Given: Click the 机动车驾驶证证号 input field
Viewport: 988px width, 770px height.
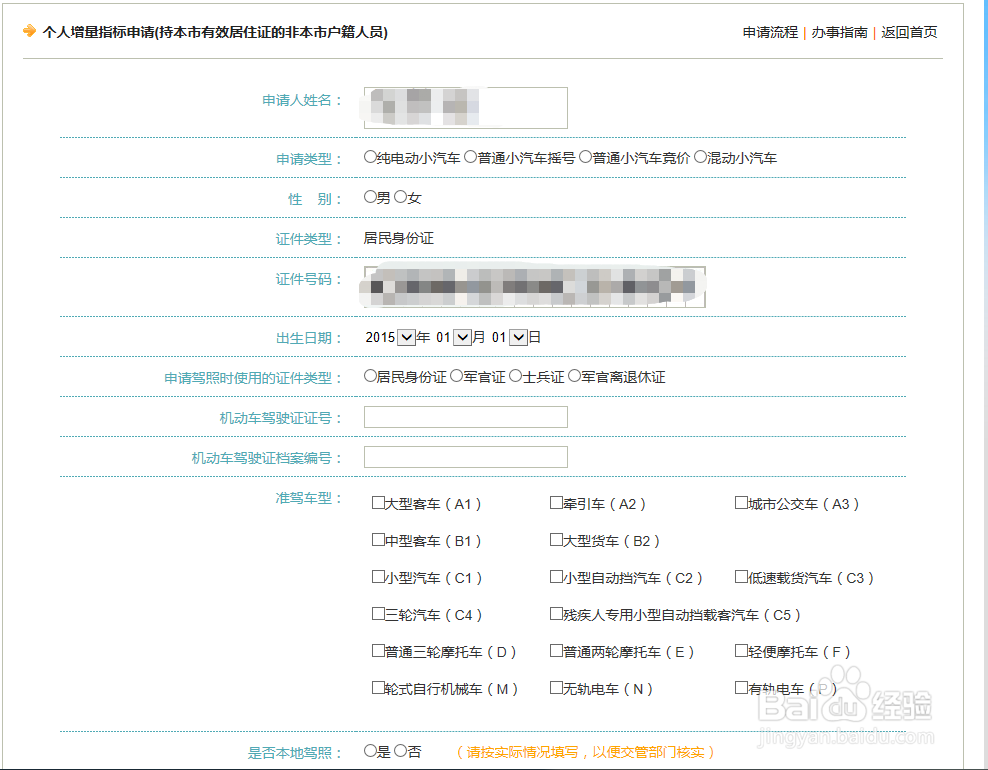Looking at the screenshot, I should click(x=464, y=417).
